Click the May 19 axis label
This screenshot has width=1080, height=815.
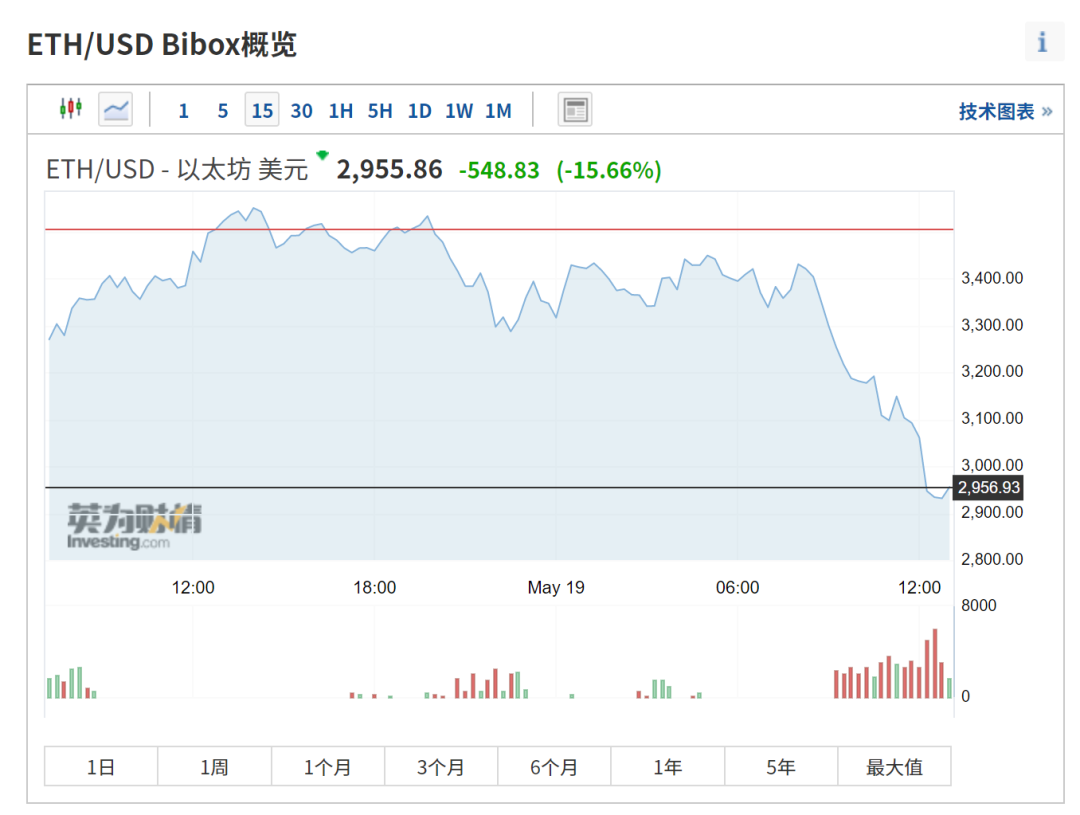coord(556,588)
